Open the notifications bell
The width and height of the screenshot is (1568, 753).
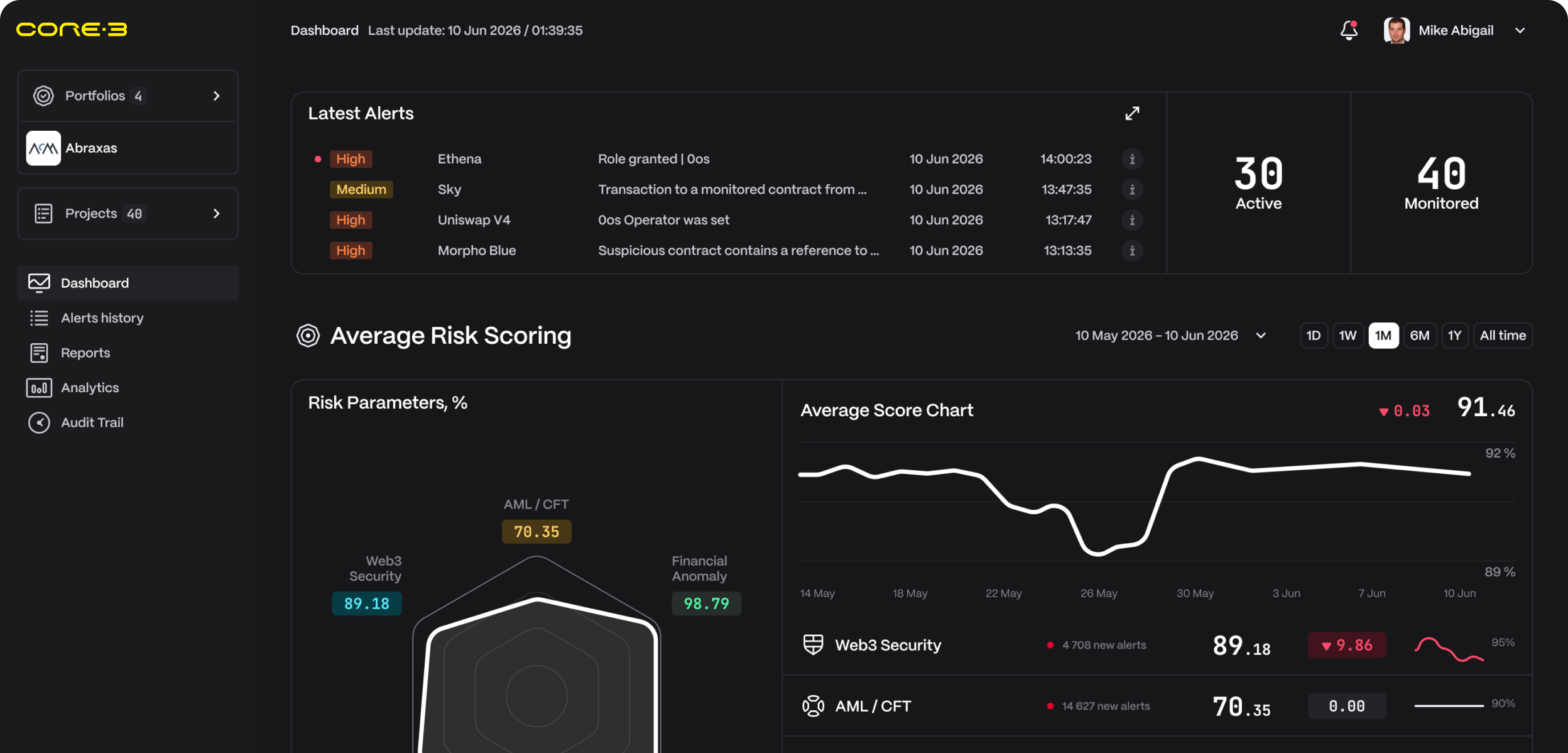1349,30
